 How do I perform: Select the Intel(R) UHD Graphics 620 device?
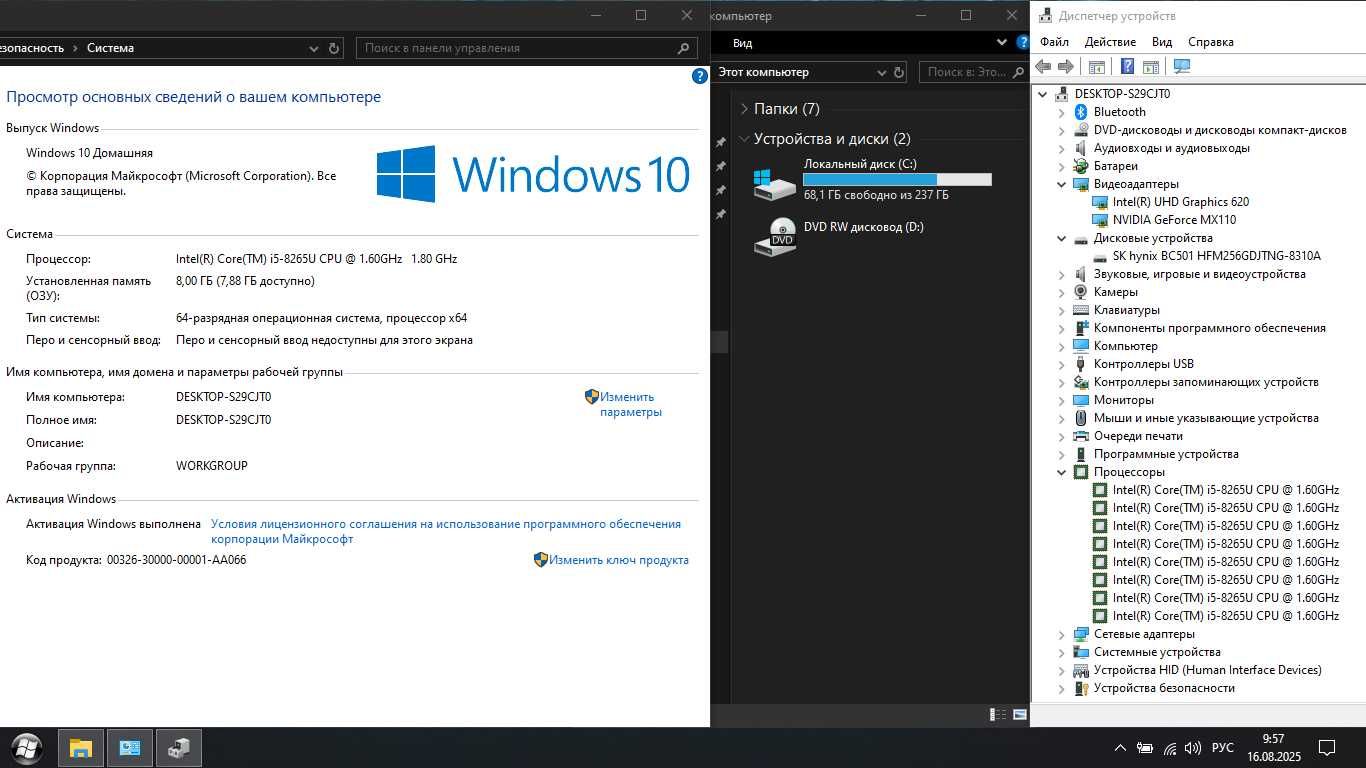click(1180, 202)
